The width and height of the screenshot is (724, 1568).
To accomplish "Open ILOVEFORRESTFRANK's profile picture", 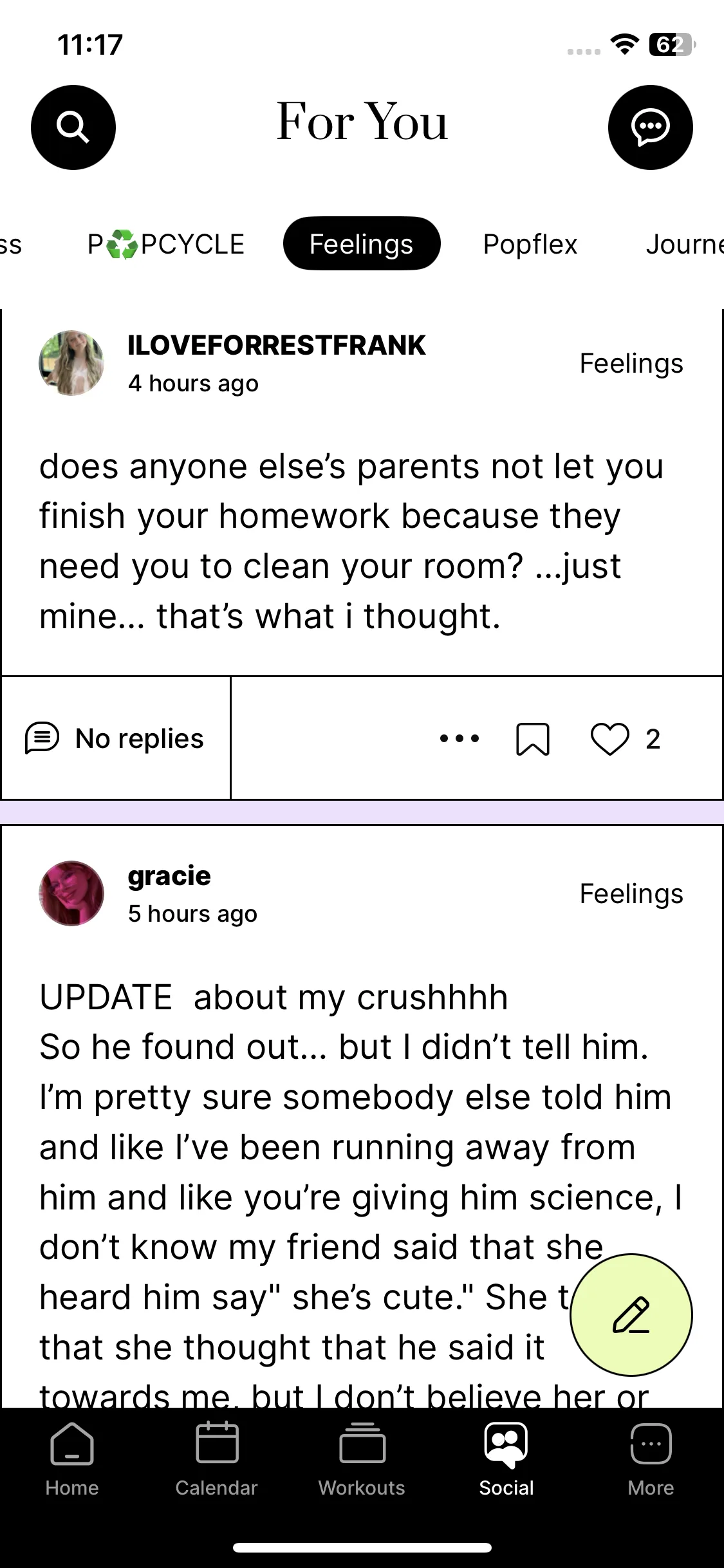I will pos(71,363).
